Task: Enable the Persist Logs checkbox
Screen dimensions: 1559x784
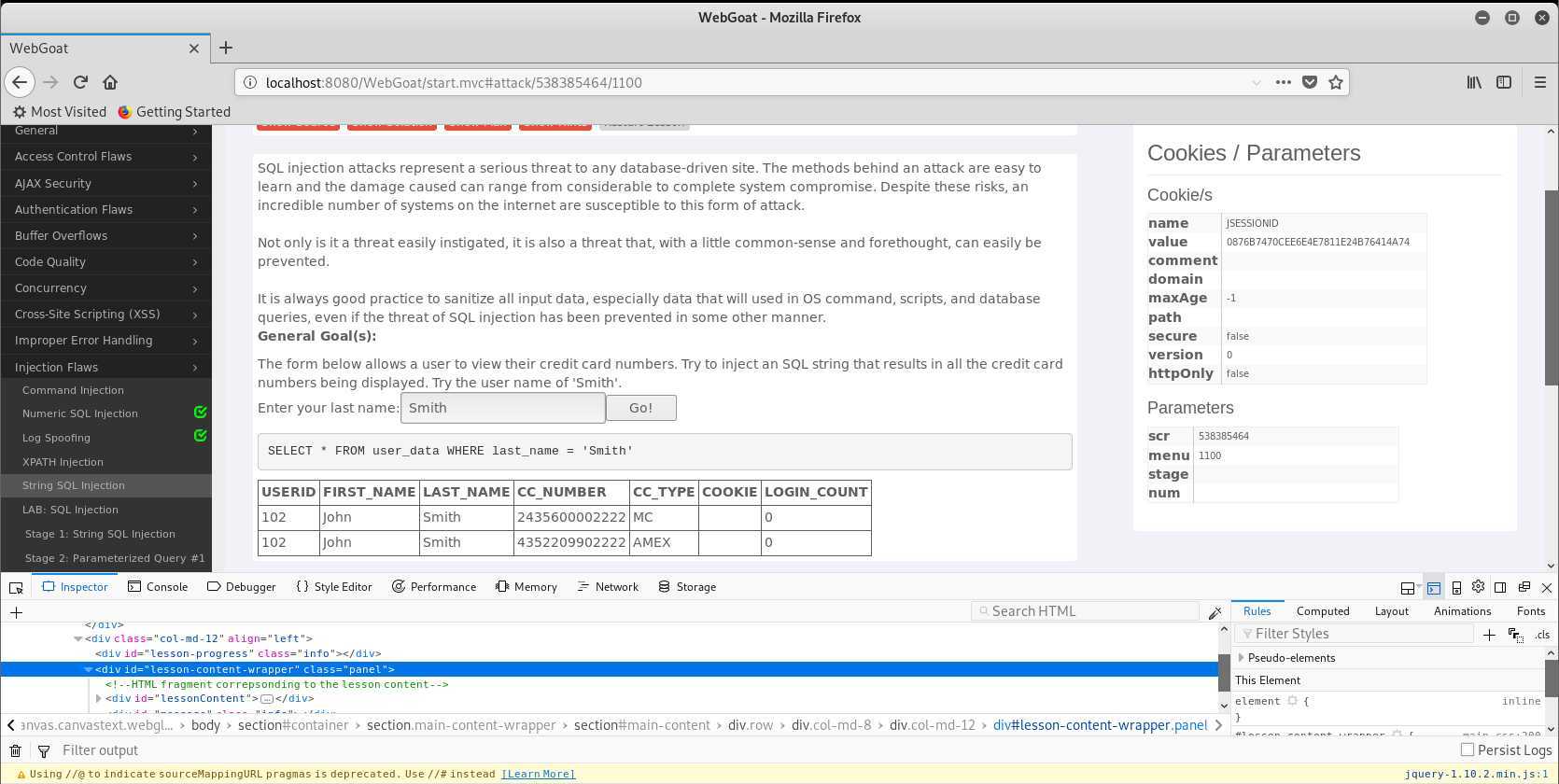Action: [x=1468, y=749]
